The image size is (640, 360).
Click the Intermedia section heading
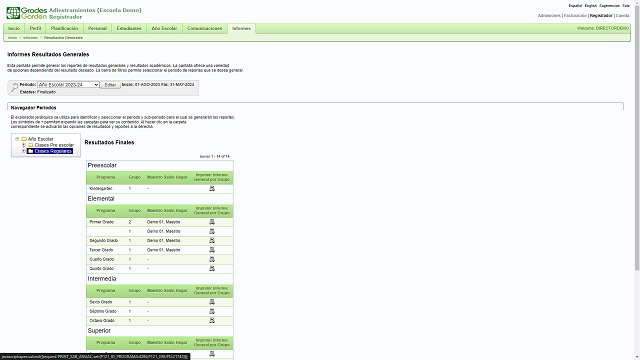coord(102,279)
